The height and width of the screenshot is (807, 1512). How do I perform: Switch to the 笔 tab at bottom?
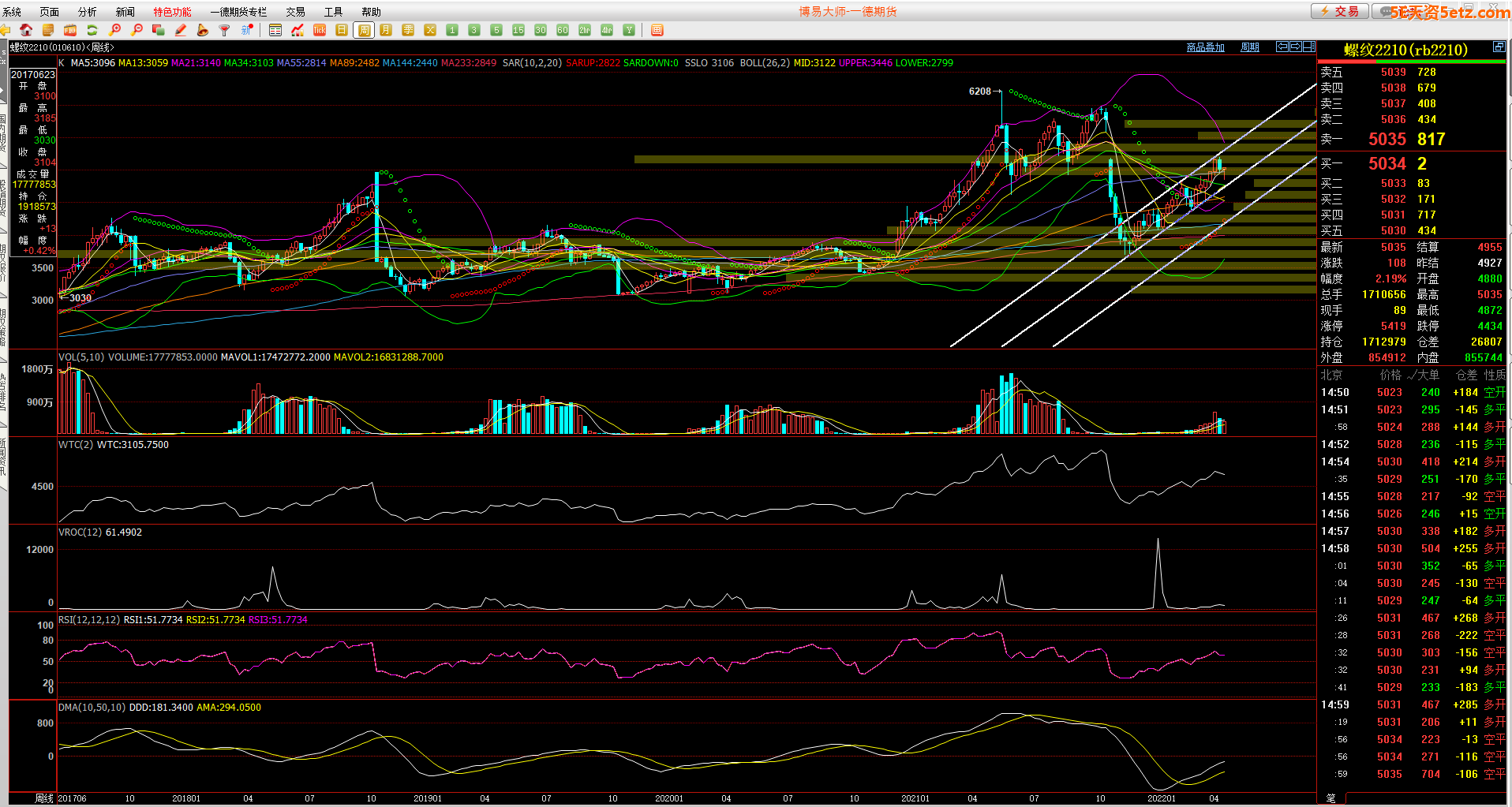tap(1331, 799)
